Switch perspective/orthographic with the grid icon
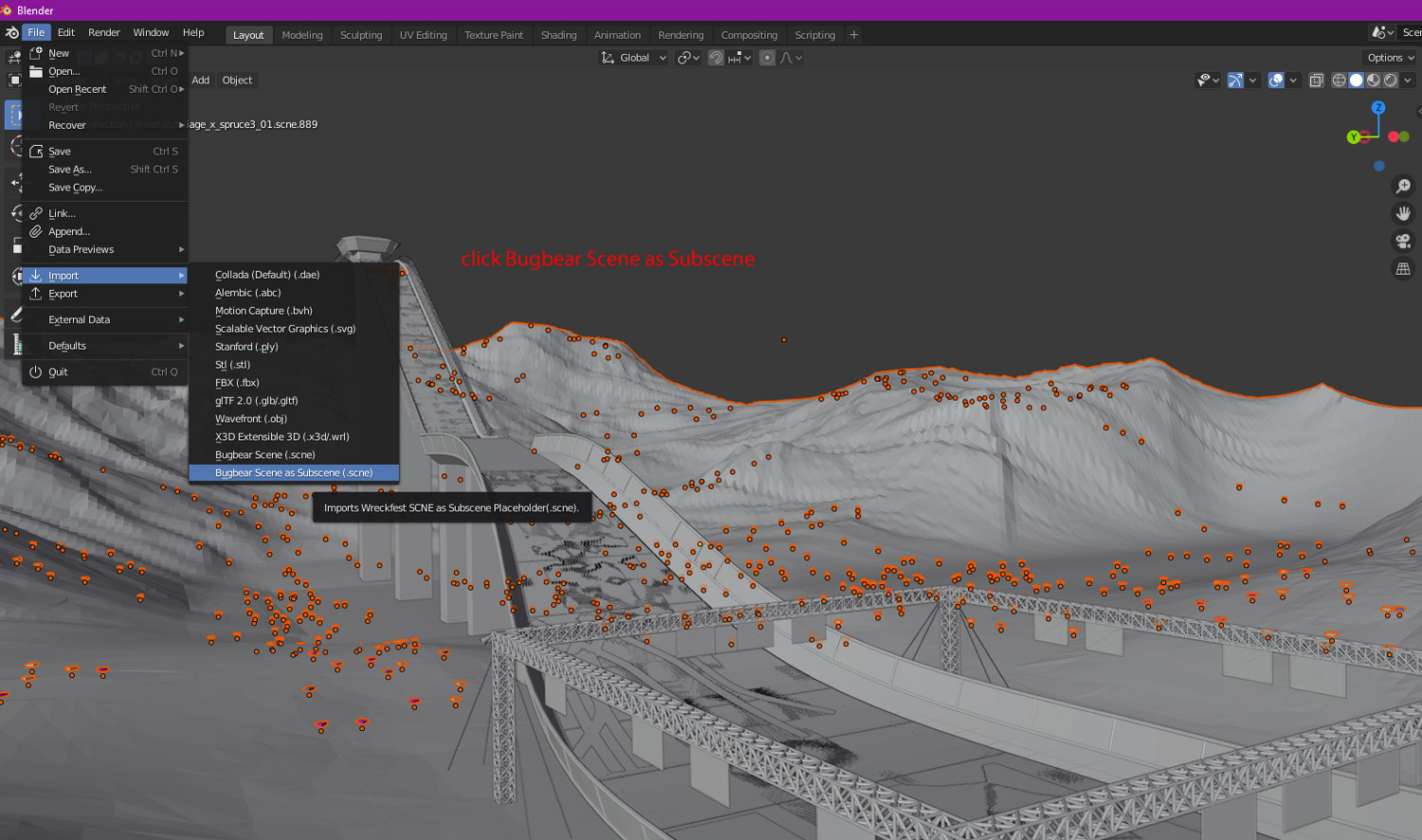The width and height of the screenshot is (1422, 840). point(1403,268)
